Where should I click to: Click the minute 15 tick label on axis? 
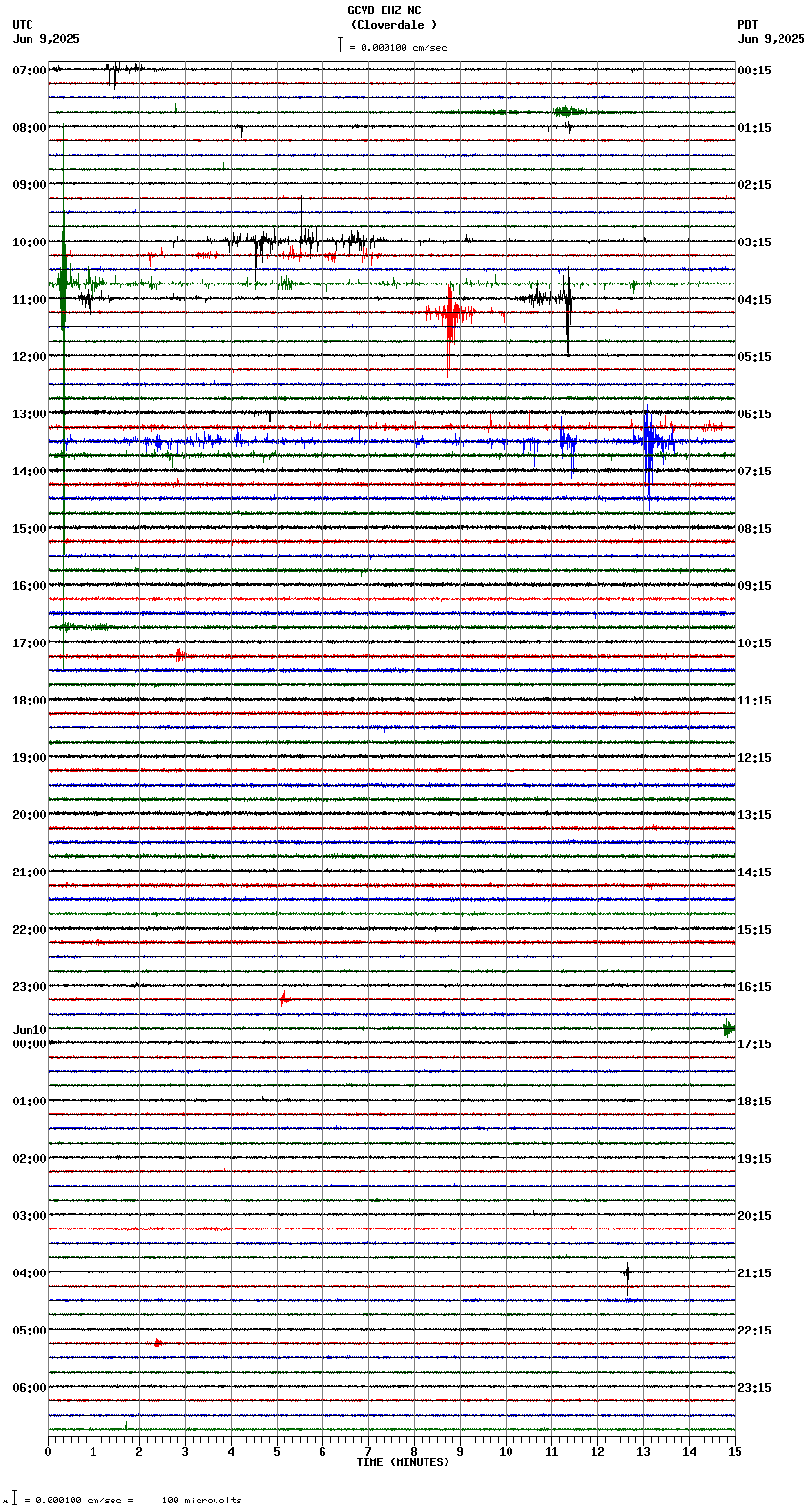(735, 1452)
